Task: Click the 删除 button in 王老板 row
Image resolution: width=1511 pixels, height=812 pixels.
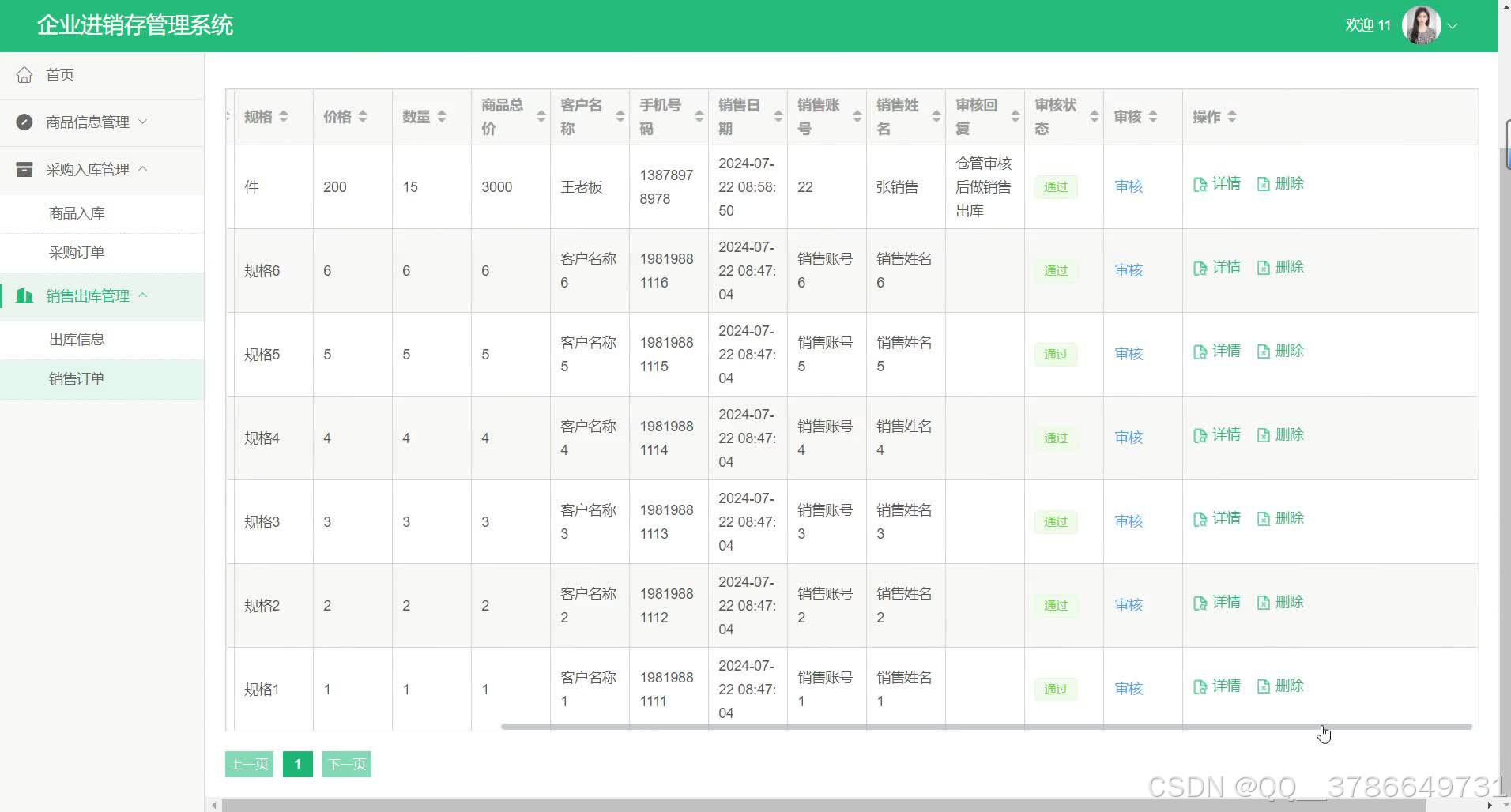Action: (1280, 184)
